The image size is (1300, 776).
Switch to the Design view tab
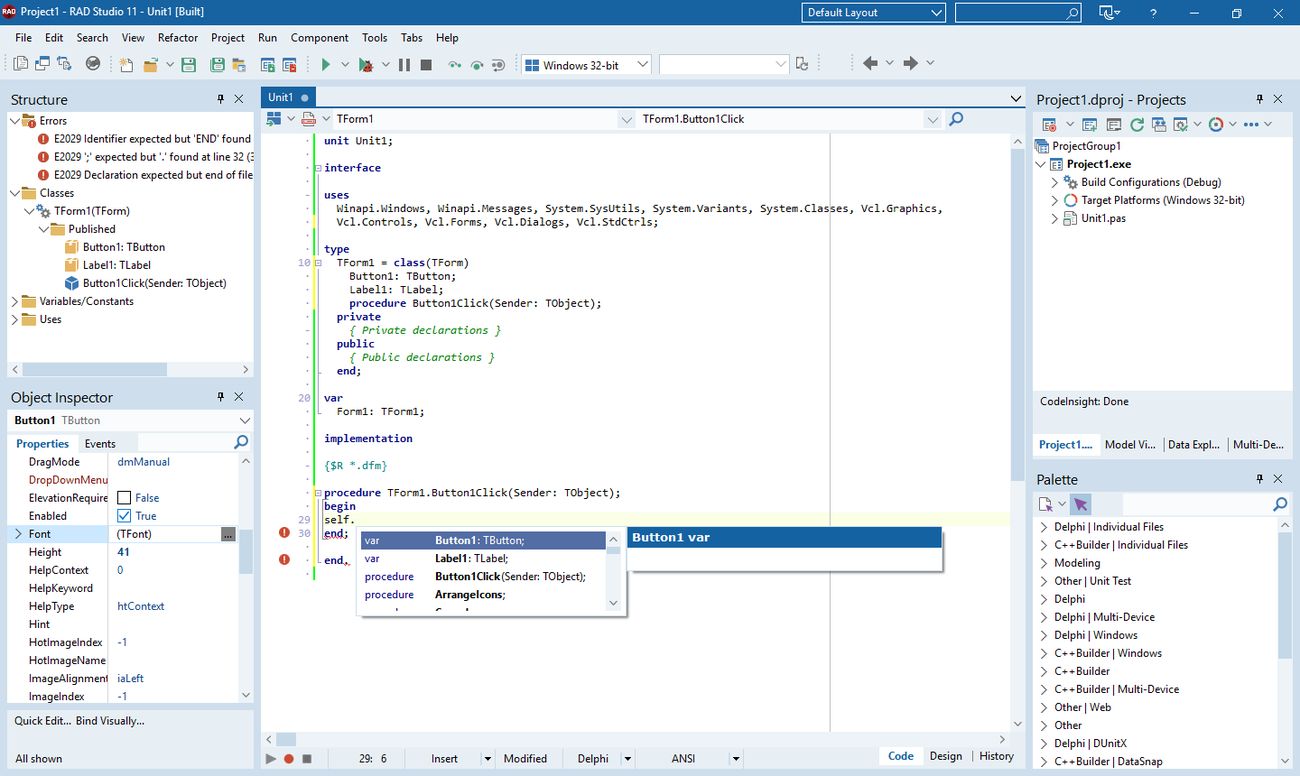pyautogui.click(x=945, y=756)
